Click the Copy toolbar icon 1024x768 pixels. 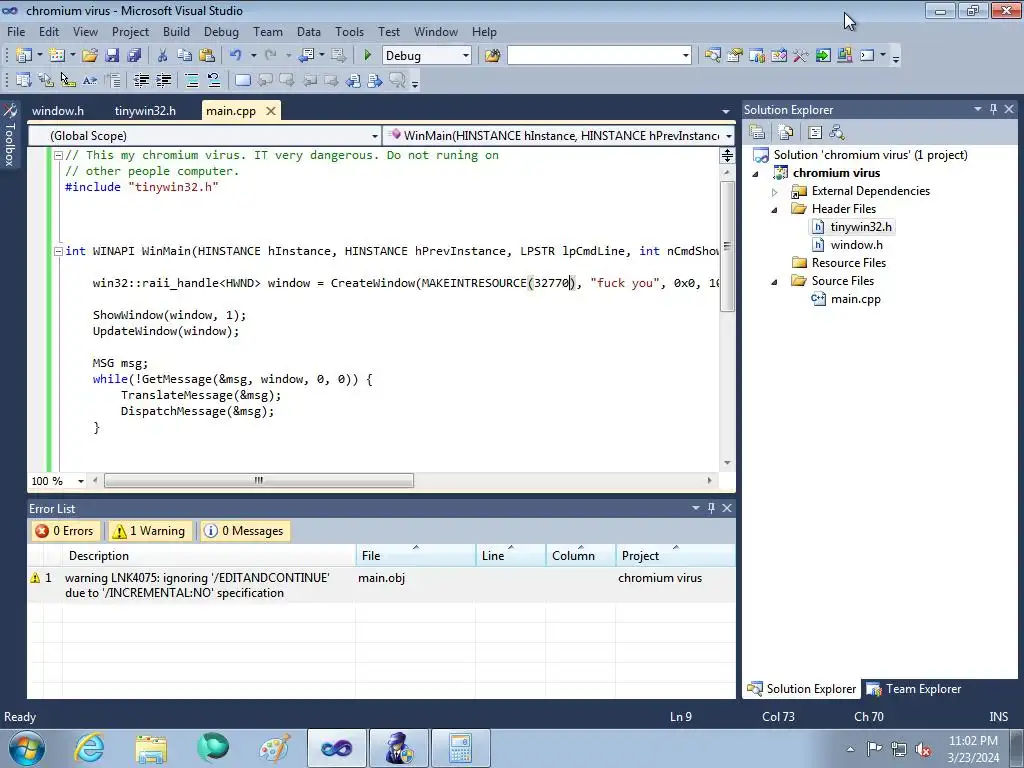(x=185, y=56)
